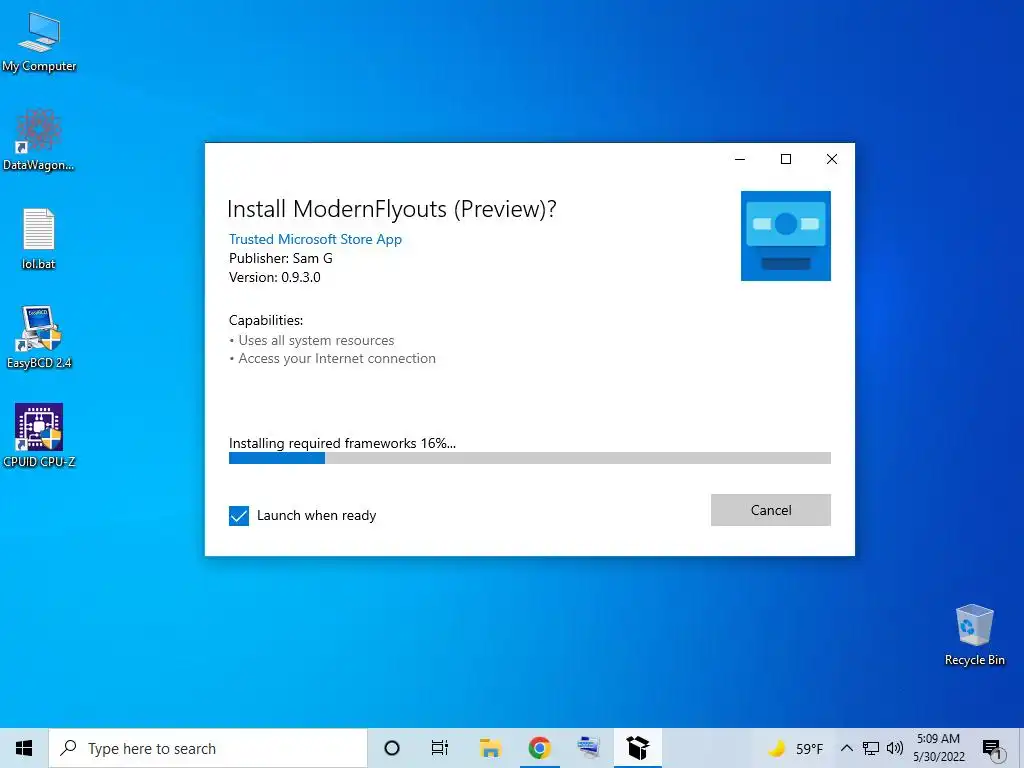Show hidden system tray icons
1024x768 pixels.
(x=846, y=748)
